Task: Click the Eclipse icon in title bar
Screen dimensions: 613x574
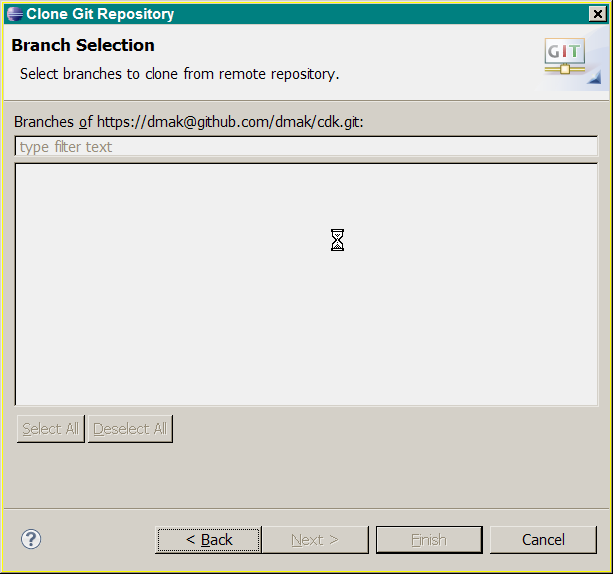Action: (15, 14)
